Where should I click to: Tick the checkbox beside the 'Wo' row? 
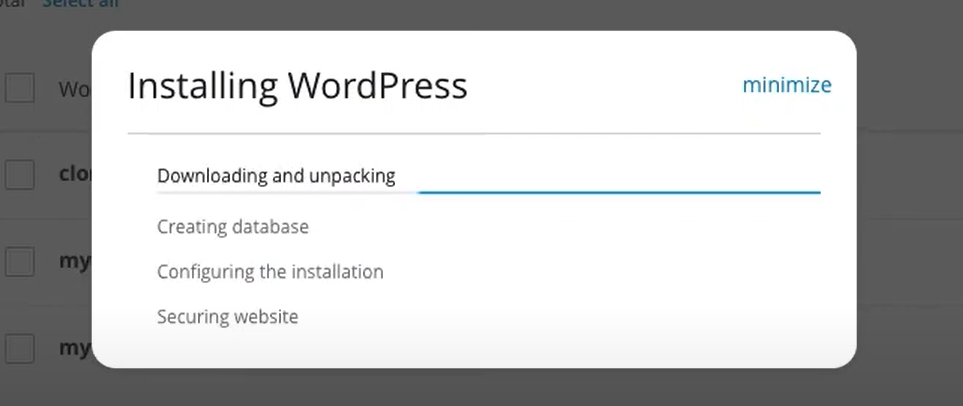(20, 88)
